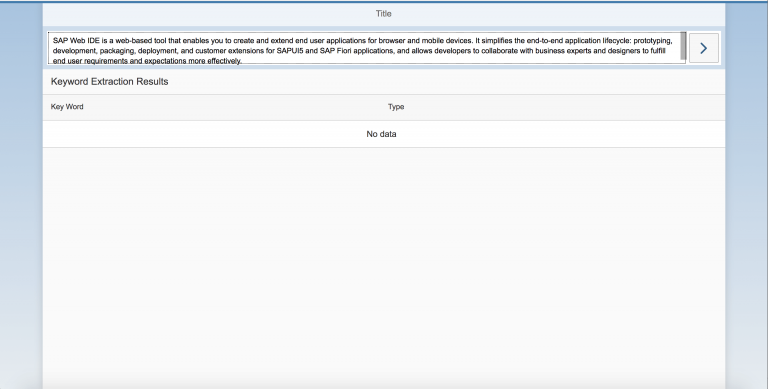This screenshot has width=768, height=389.
Task: Click the word effectively in text area
Action: point(224,61)
